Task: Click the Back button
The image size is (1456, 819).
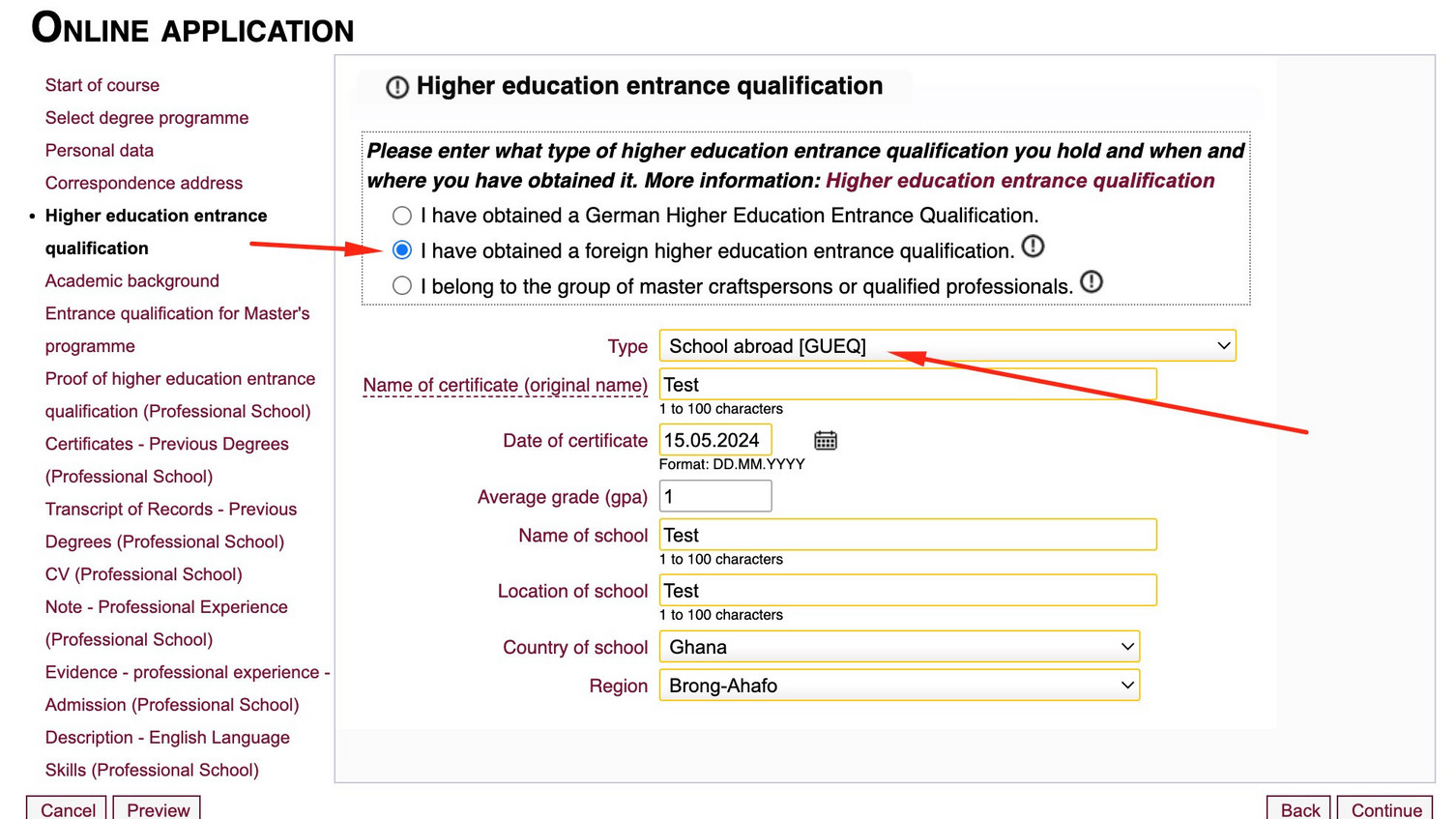Action: pyautogui.click(x=1298, y=809)
